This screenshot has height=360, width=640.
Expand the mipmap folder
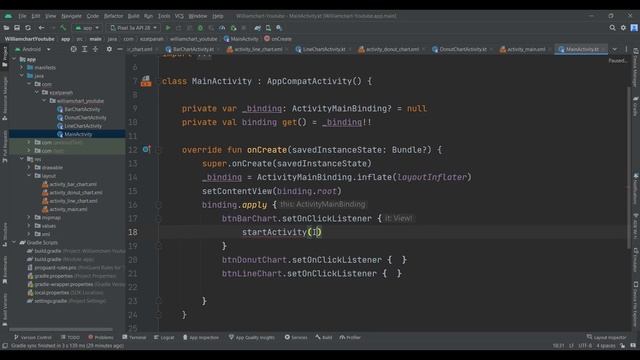tap(29, 218)
